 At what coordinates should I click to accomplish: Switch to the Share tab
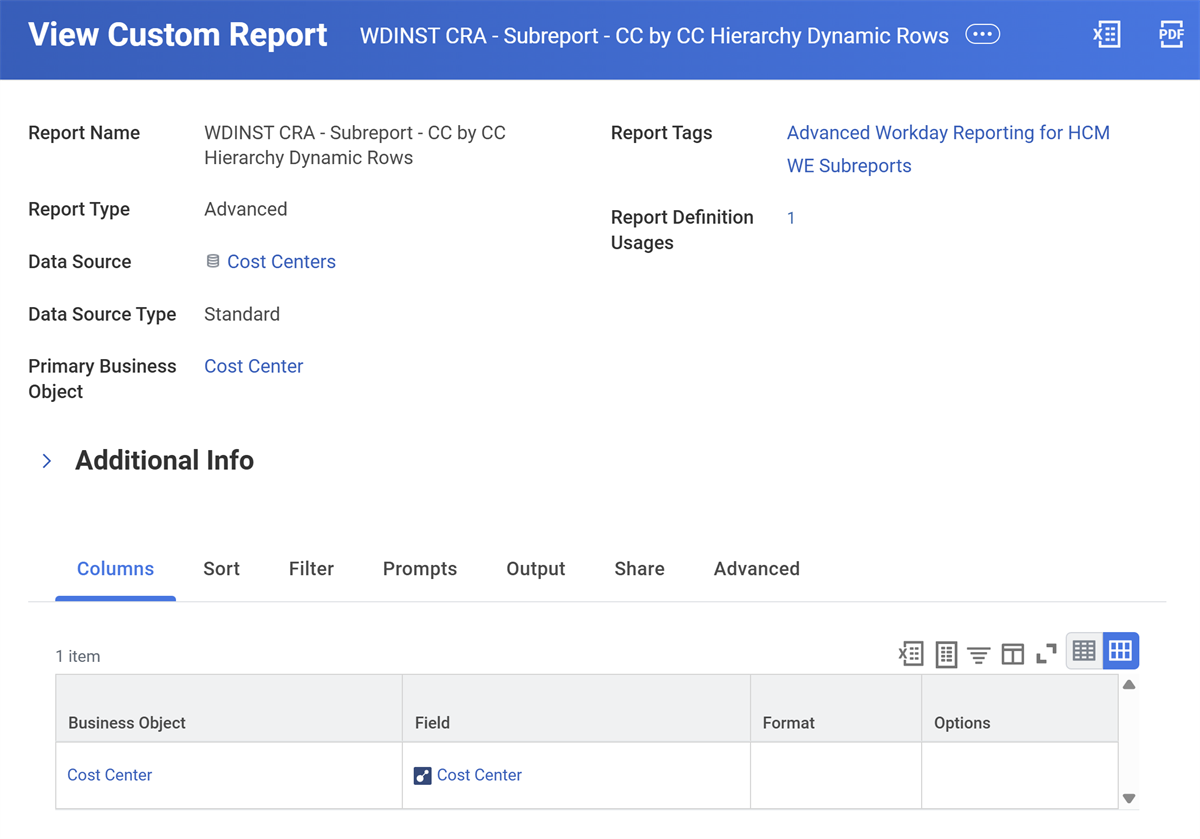[640, 569]
